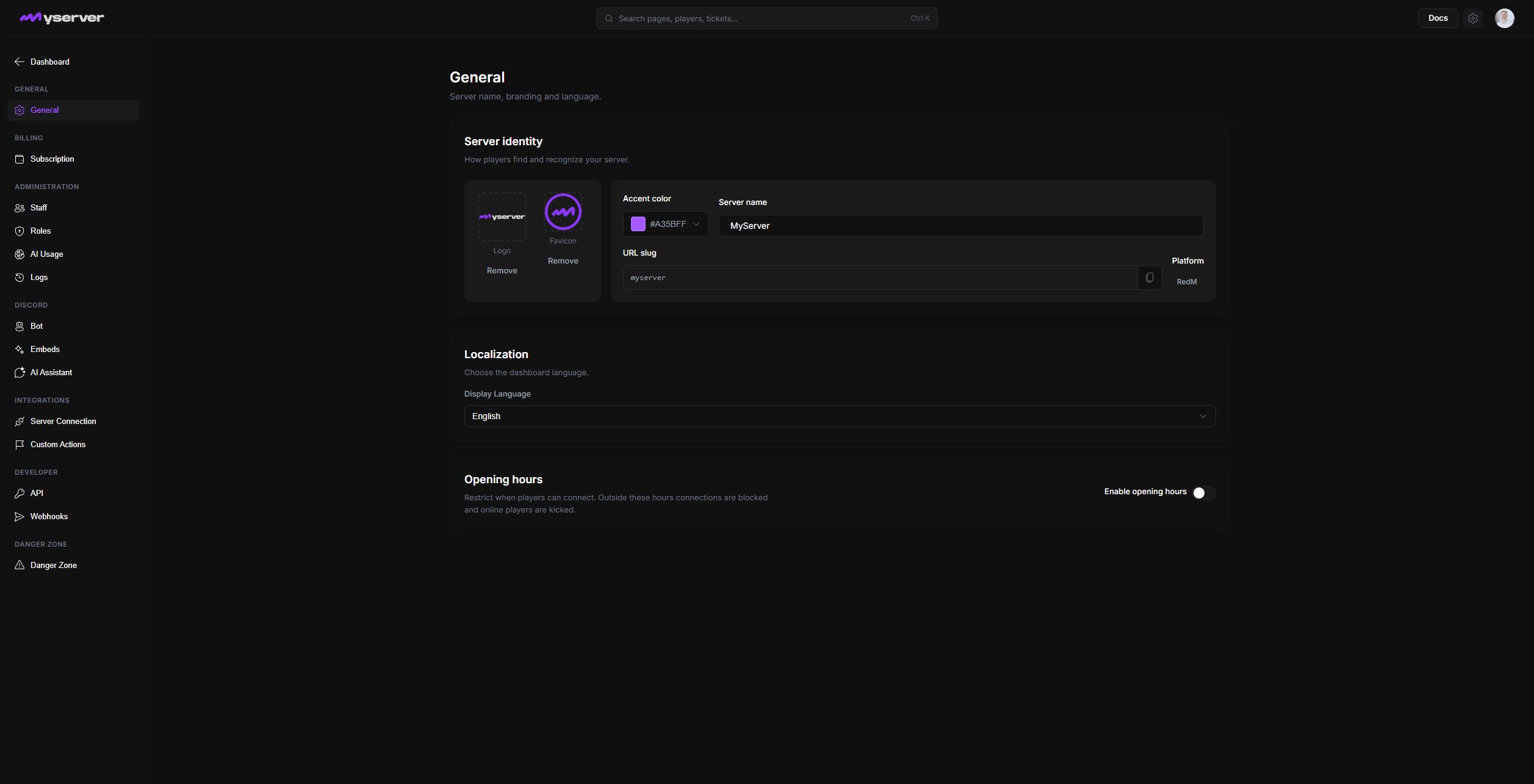Click the Custom Actions flag icon
Screen dimensions: 1534x784
[x=20, y=445]
